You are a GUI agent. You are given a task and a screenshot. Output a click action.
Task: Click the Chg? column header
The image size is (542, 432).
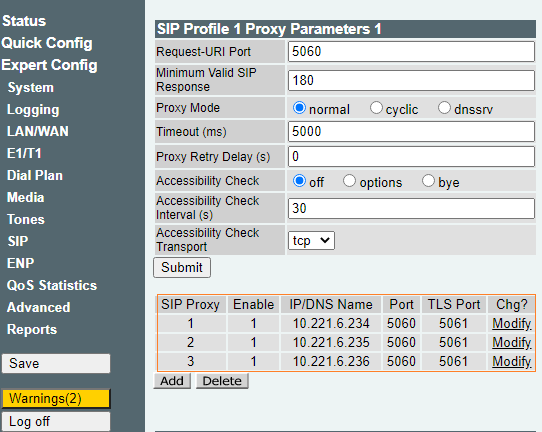512,304
